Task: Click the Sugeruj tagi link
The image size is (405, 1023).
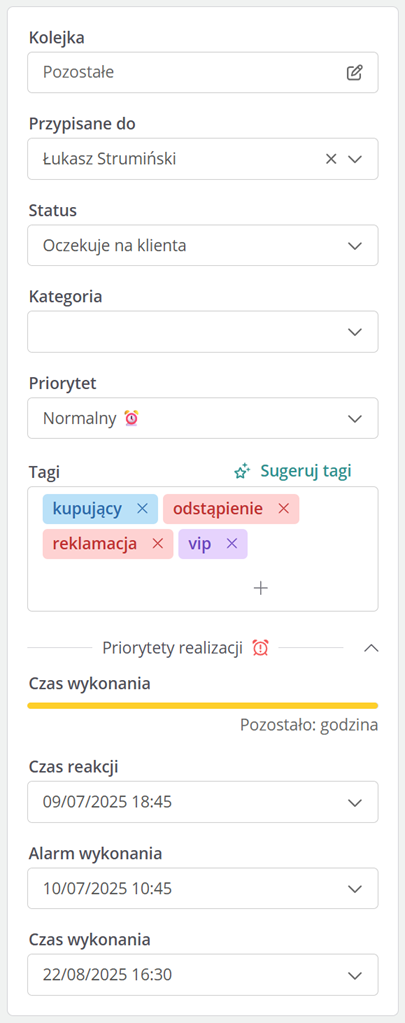Action: pos(306,471)
